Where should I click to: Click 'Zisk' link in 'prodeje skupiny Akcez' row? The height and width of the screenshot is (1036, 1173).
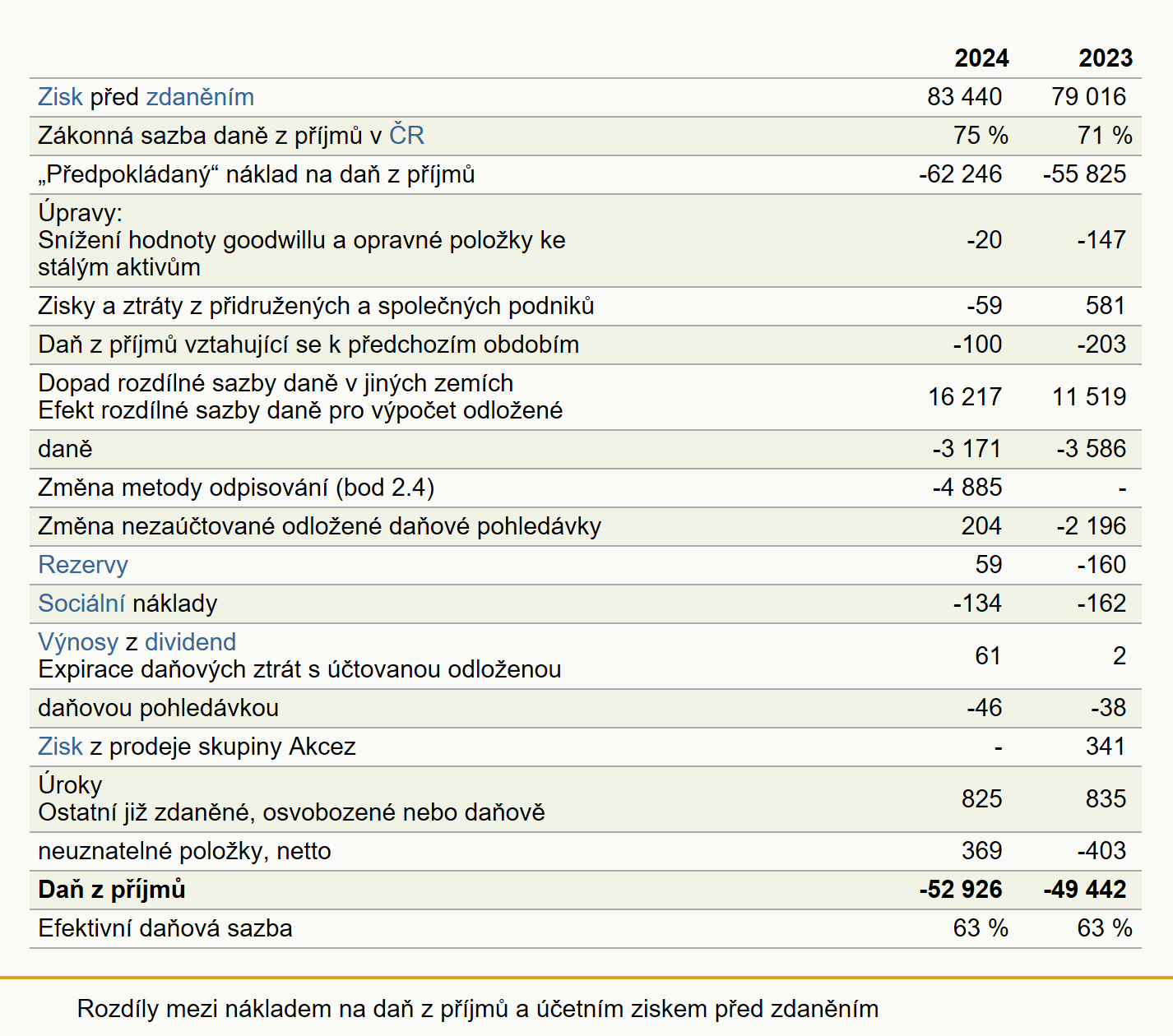60,747
